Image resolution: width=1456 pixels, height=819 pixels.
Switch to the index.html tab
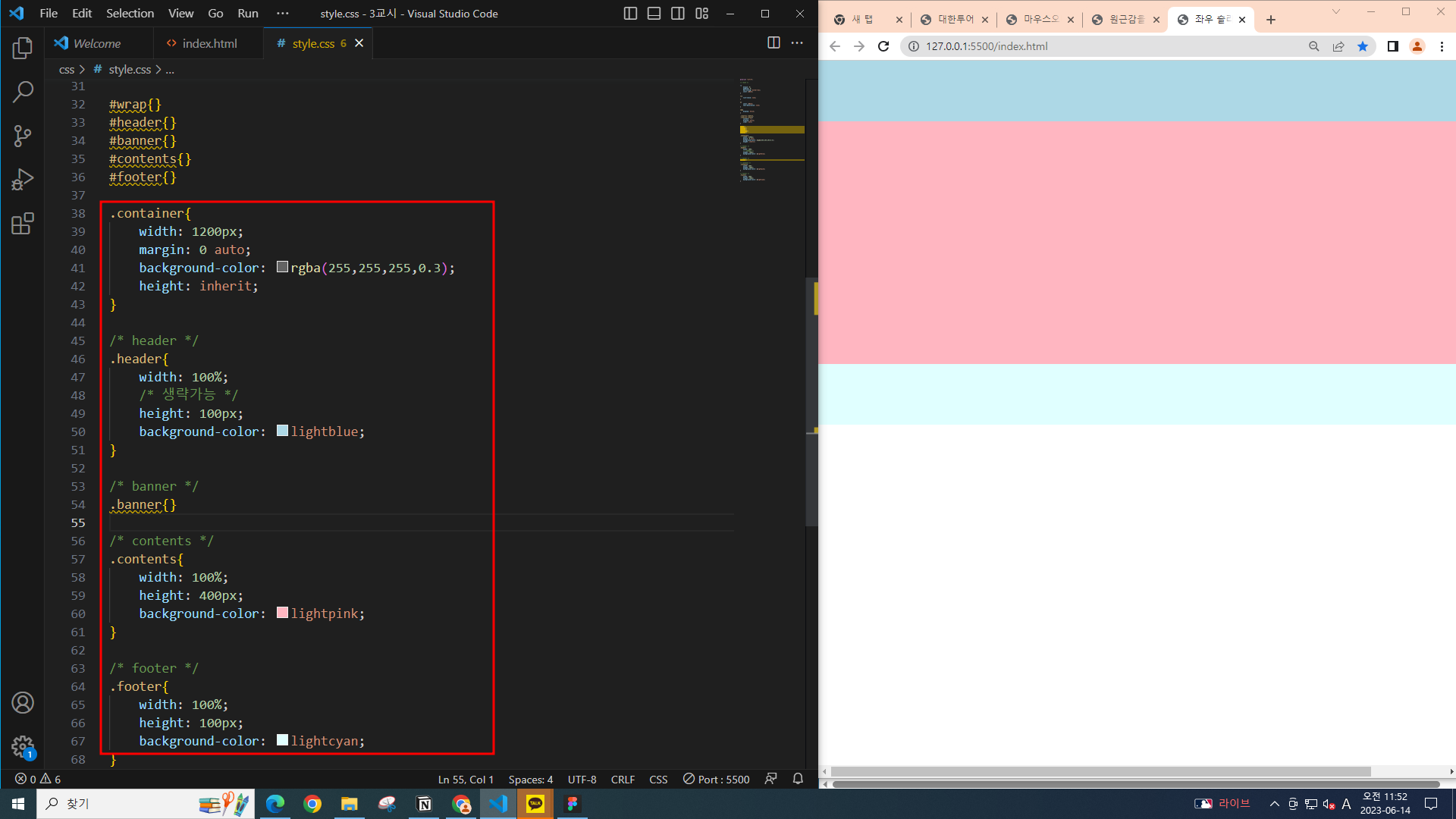point(209,43)
